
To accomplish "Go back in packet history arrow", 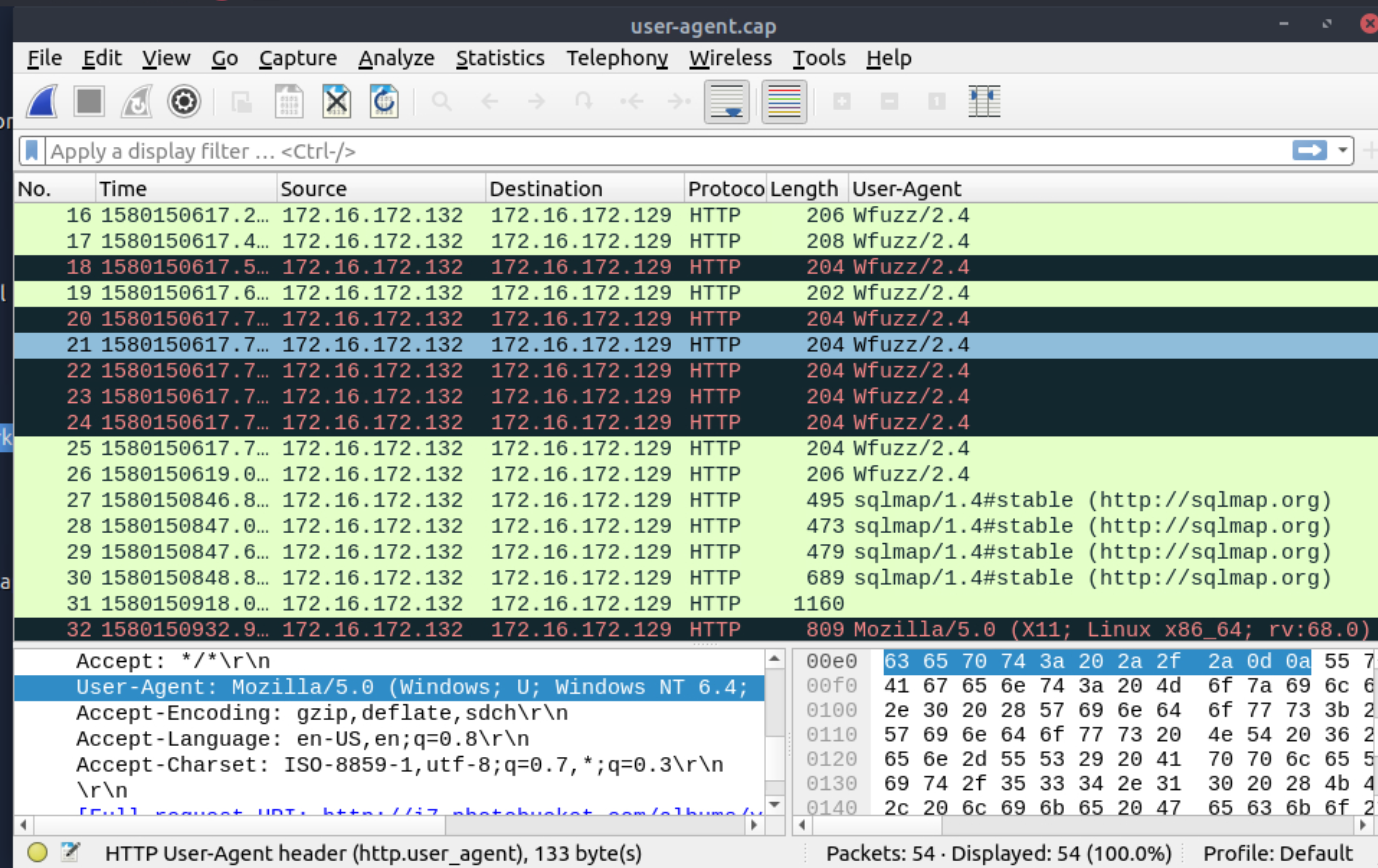I will (x=489, y=102).
